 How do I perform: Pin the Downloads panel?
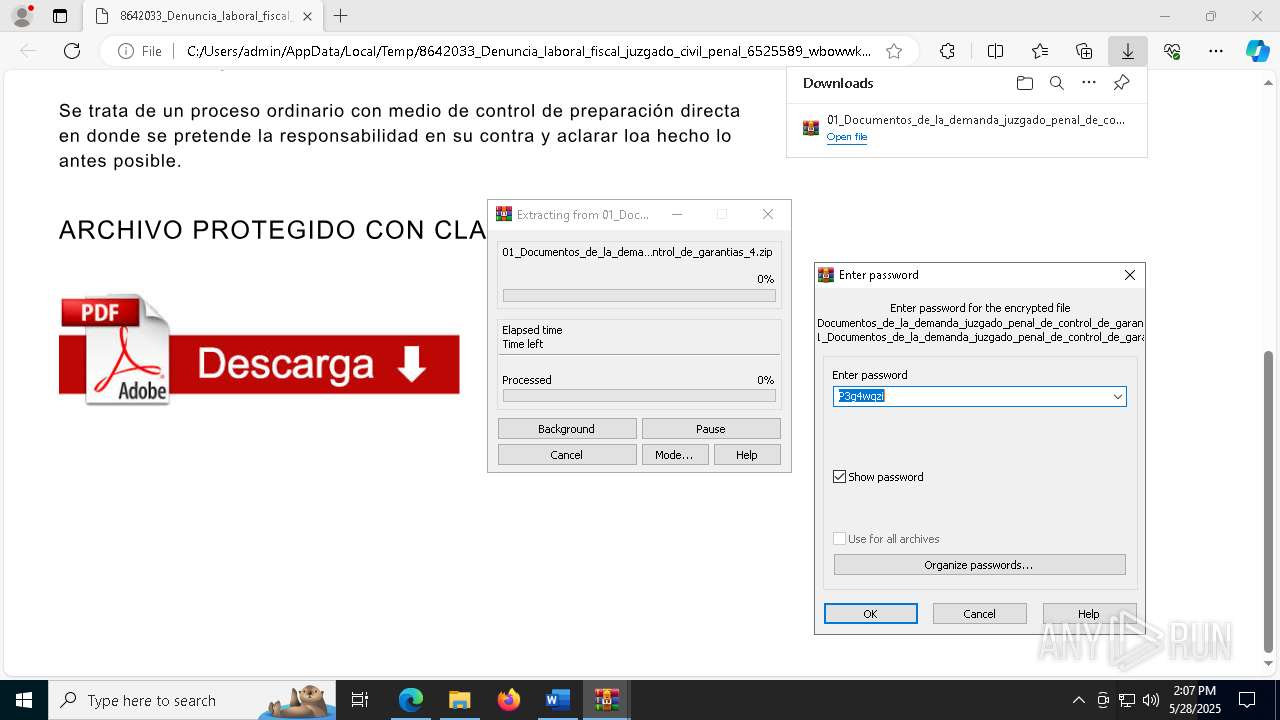click(x=1121, y=83)
